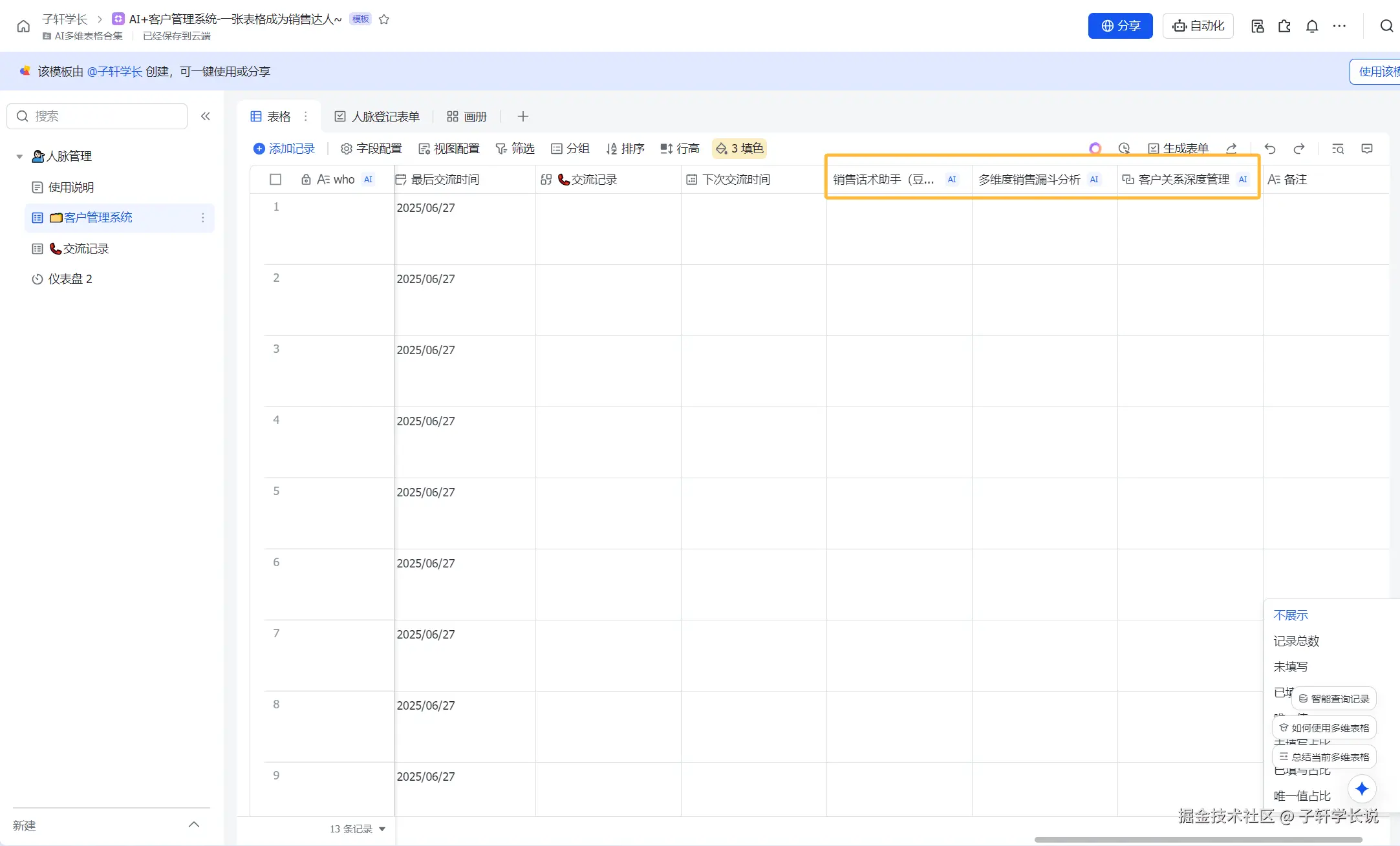Viewport: 1400px width, 846px height.
Task: Open the notifications bell
Action: [1311, 26]
